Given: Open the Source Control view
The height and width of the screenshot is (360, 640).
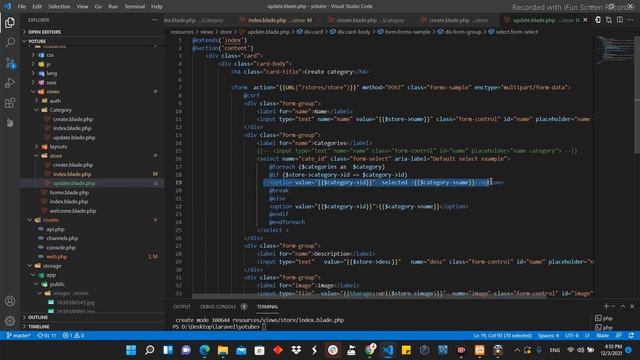Looking at the screenshot, I should point(10,63).
